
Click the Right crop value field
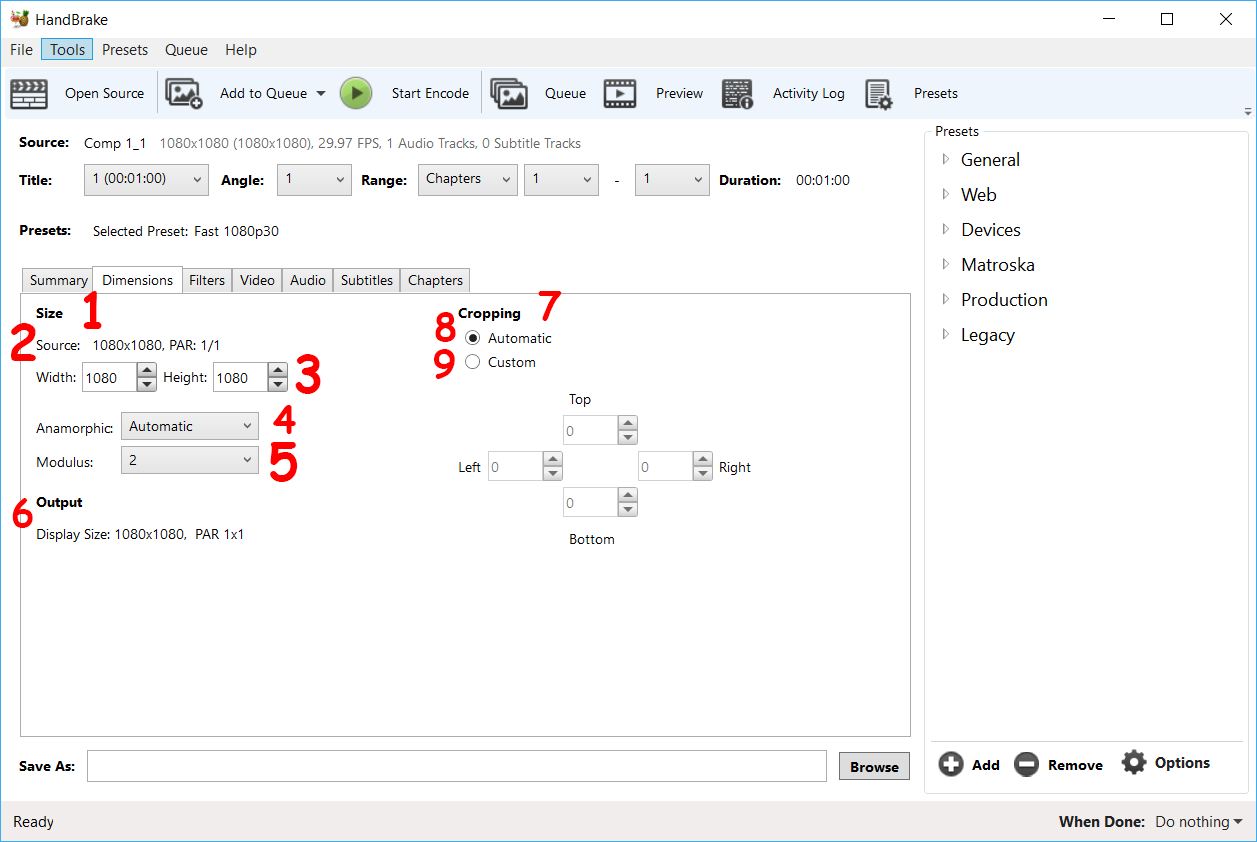(665, 466)
